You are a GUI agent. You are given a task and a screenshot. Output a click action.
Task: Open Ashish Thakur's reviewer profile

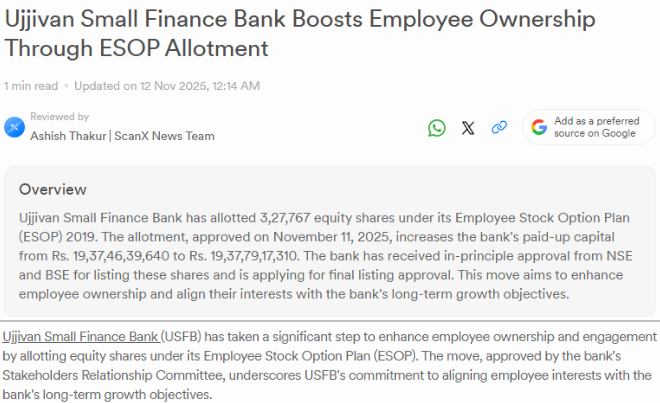pyautogui.click(x=69, y=136)
